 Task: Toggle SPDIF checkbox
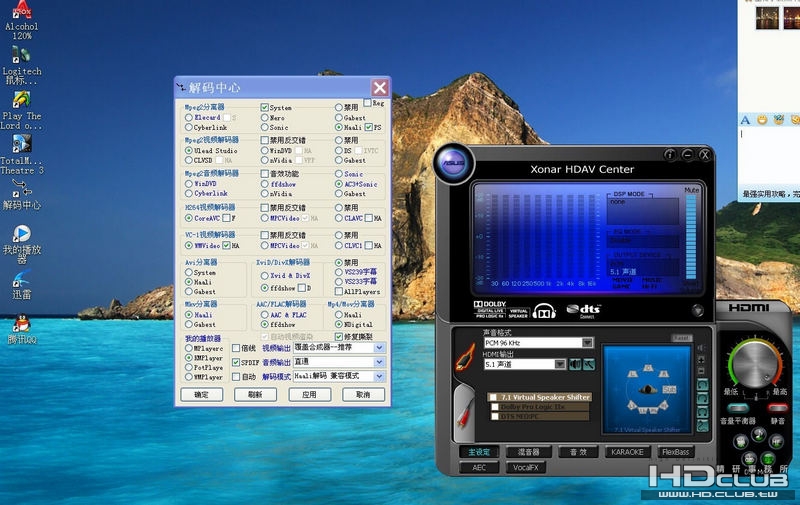click(236, 362)
